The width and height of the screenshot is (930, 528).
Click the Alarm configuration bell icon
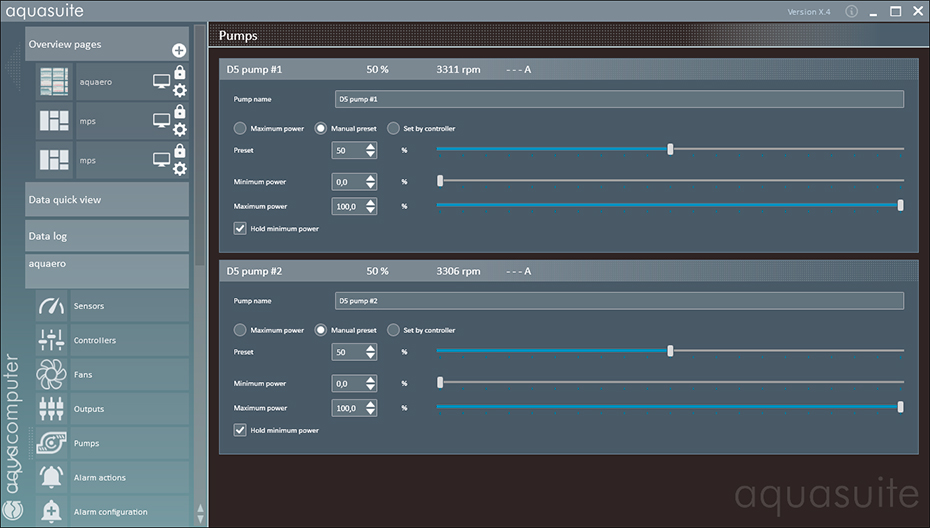(52, 511)
